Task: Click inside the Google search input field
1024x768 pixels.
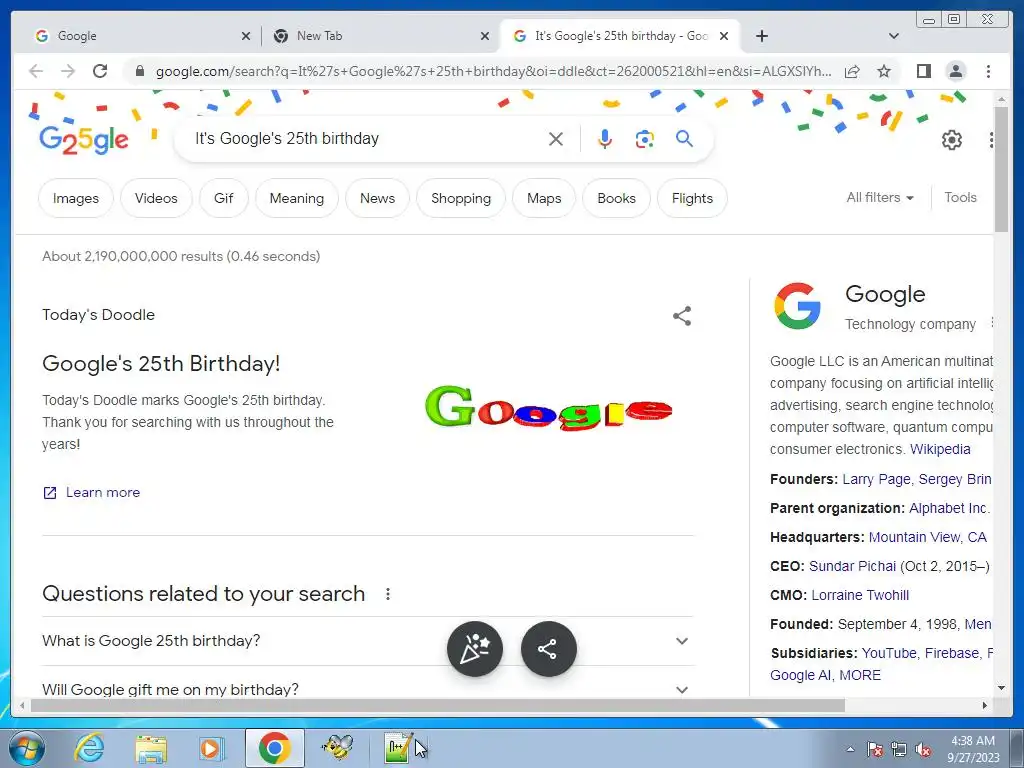Action: pos(366,138)
